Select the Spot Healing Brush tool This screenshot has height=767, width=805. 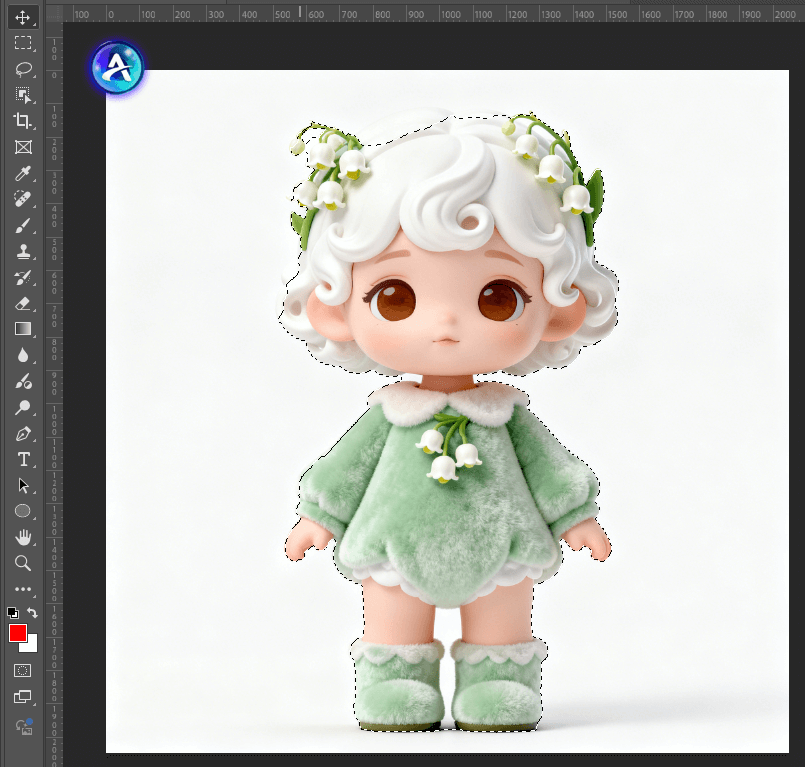pyautogui.click(x=23, y=199)
